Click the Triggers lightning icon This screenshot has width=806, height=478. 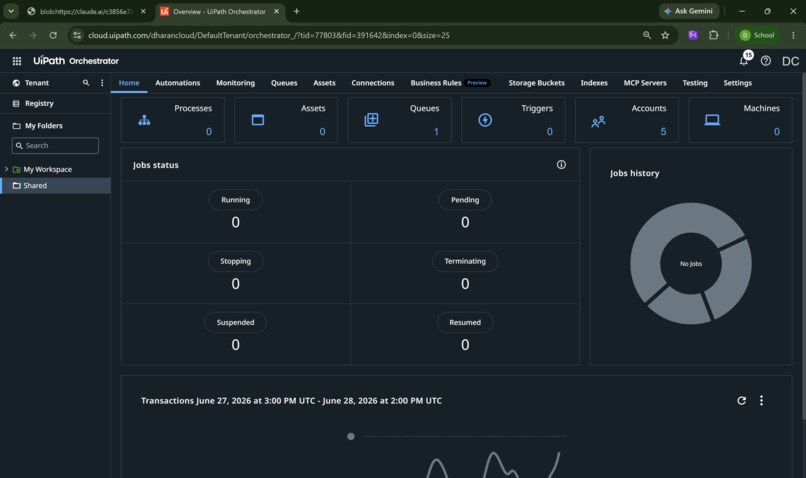tap(485, 120)
